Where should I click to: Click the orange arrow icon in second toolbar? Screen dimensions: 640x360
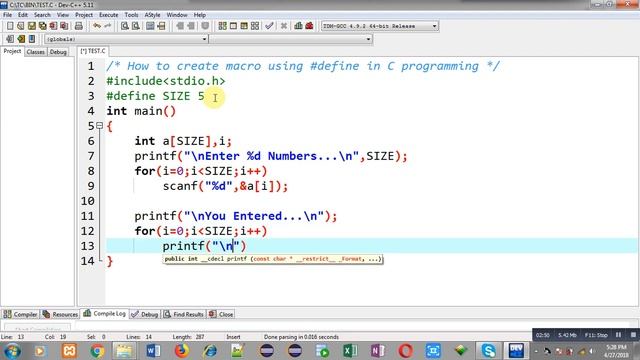pyautogui.click(x=21, y=39)
